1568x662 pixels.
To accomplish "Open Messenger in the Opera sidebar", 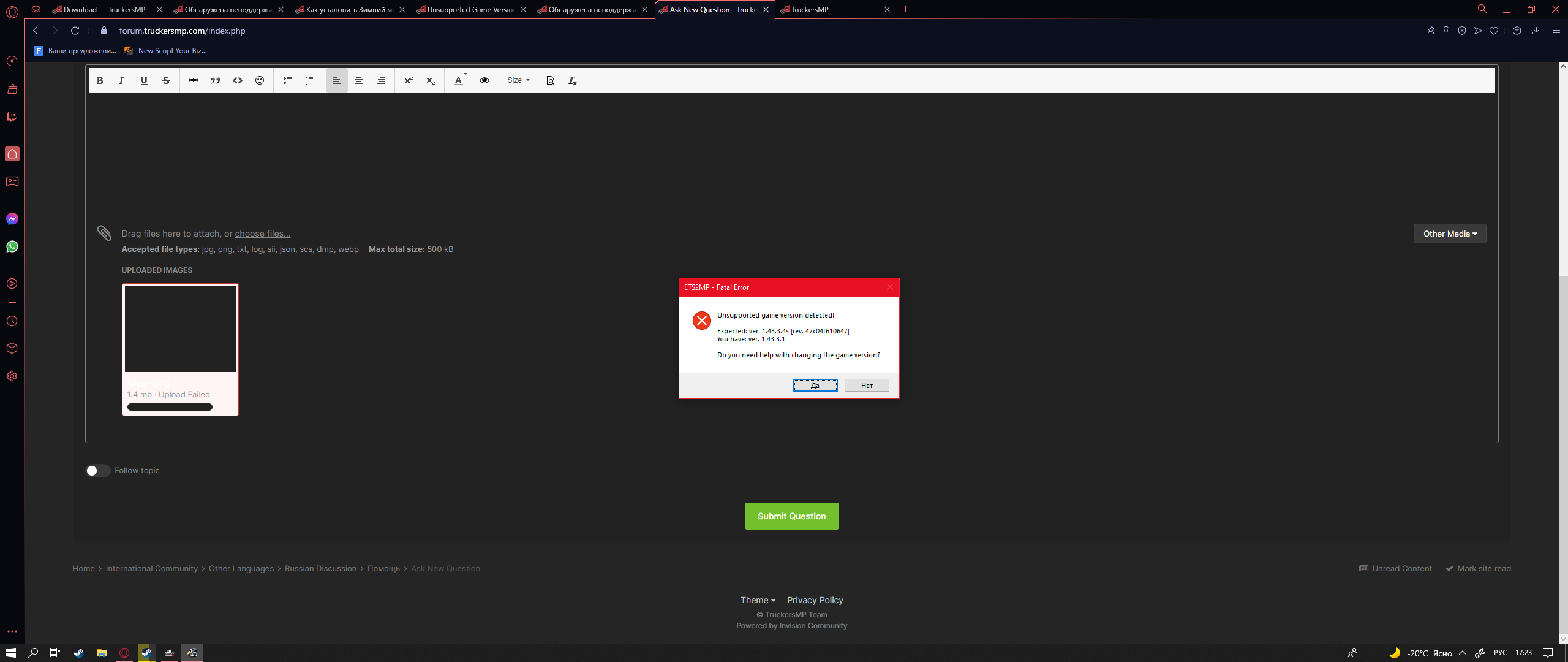I will pos(12,219).
